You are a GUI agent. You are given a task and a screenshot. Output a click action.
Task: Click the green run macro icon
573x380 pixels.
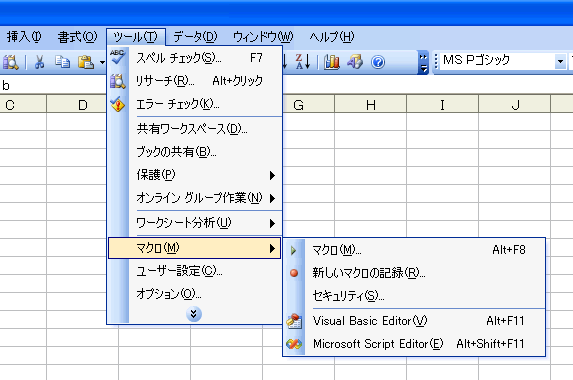pyautogui.click(x=293, y=250)
